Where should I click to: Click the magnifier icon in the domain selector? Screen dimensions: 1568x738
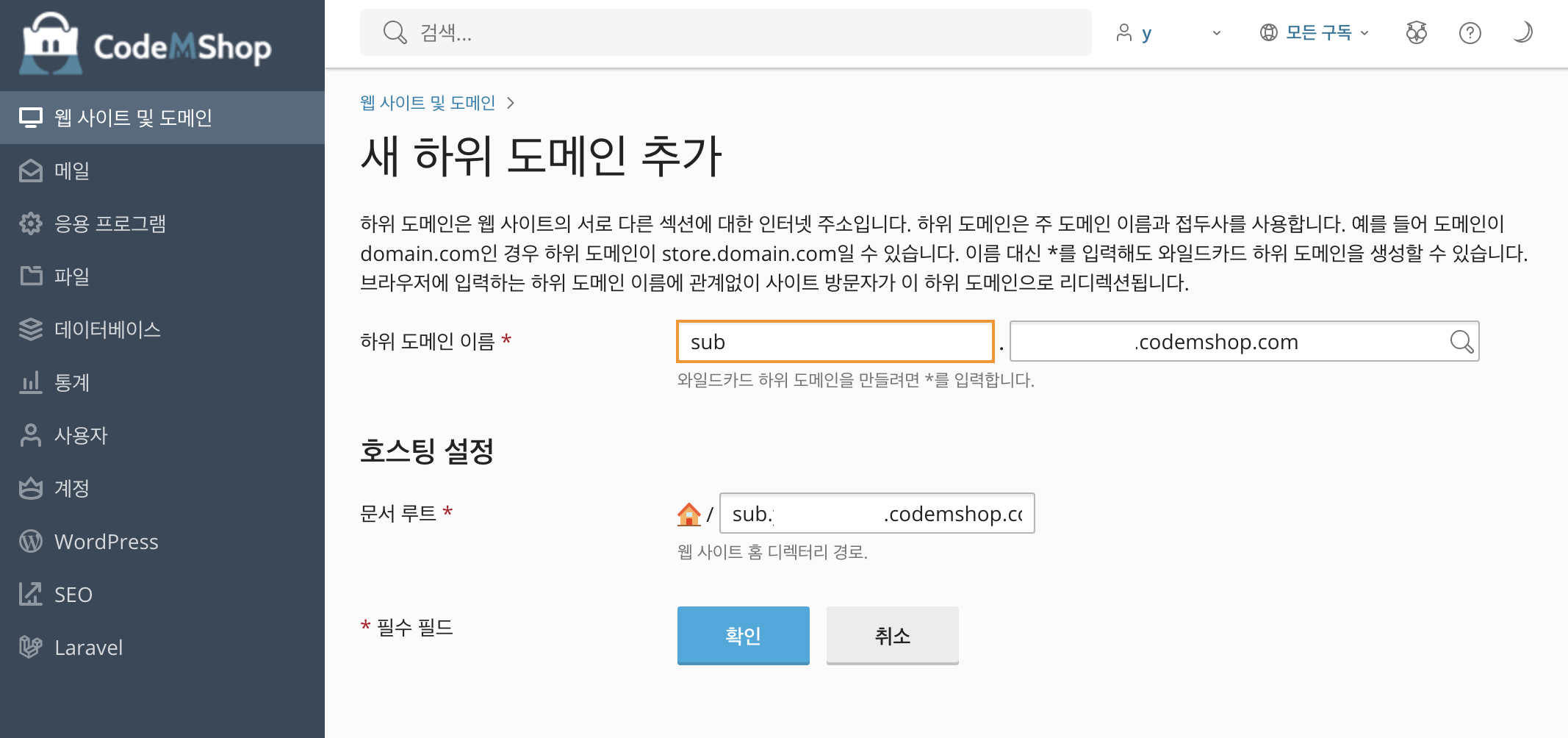pos(1461,342)
